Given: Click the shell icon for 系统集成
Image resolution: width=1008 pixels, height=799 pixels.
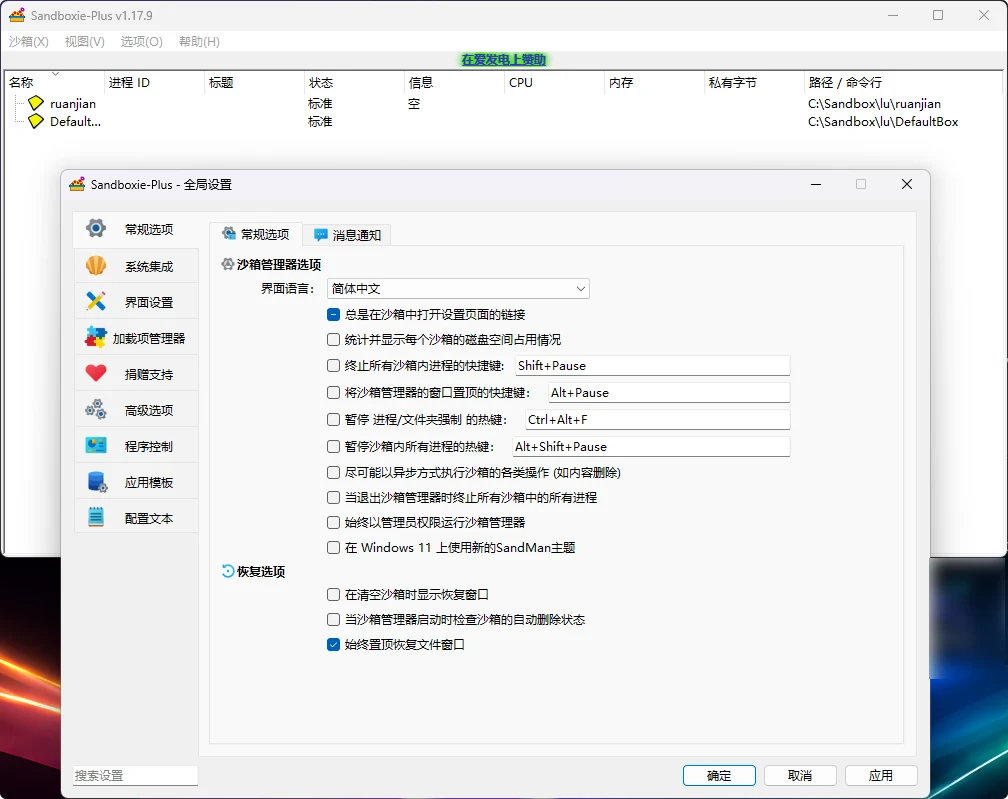Looking at the screenshot, I should (x=96, y=265).
